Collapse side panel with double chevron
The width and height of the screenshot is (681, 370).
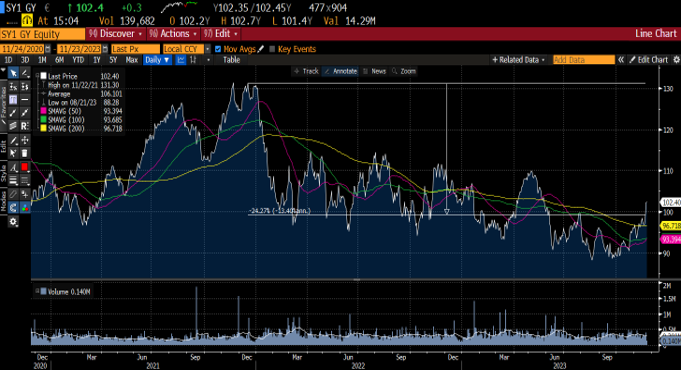[x=621, y=60]
